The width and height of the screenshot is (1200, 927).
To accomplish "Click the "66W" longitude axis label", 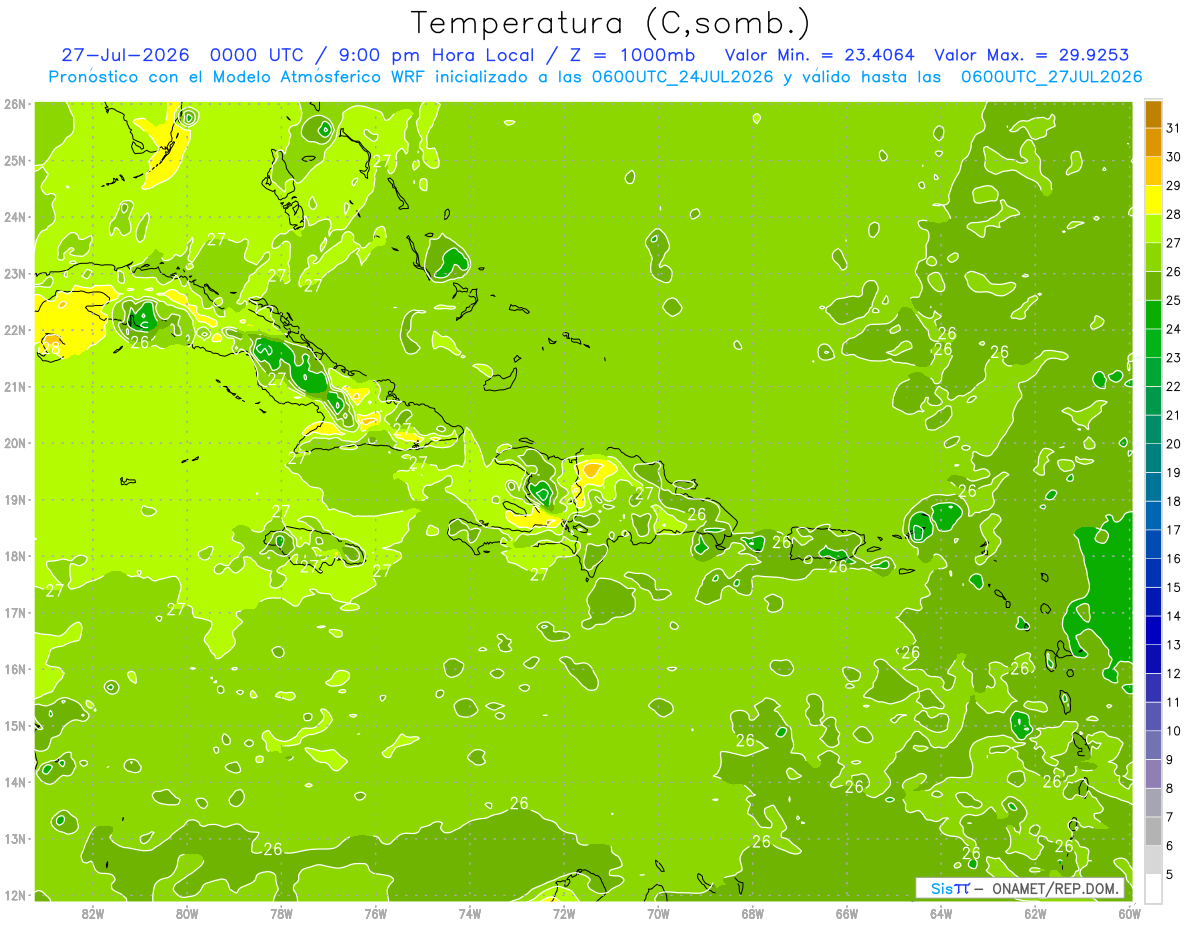I will (x=847, y=913).
